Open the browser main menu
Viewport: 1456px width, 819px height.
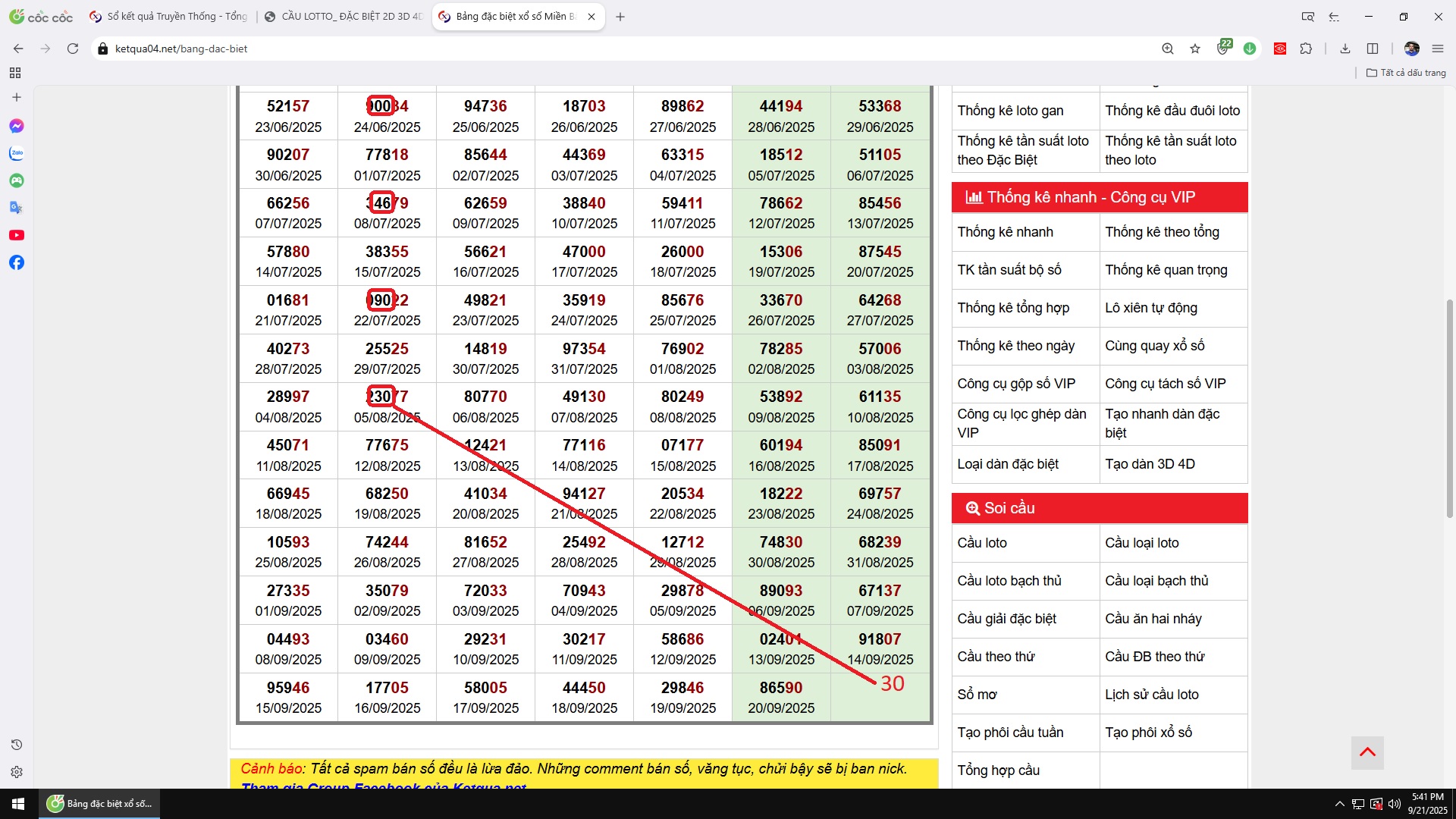click(1438, 49)
